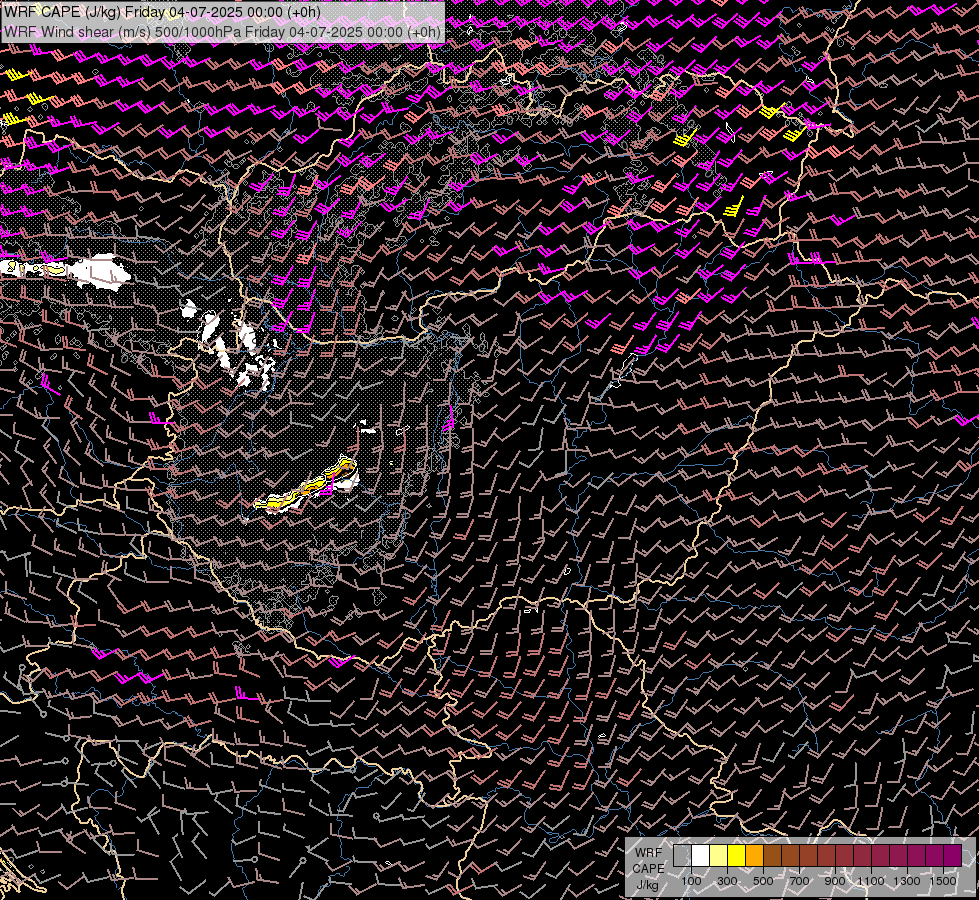Select the orange legend swatch
Image resolution: width=979 pixels, height=900 pixels.
(x=754, y=856)
